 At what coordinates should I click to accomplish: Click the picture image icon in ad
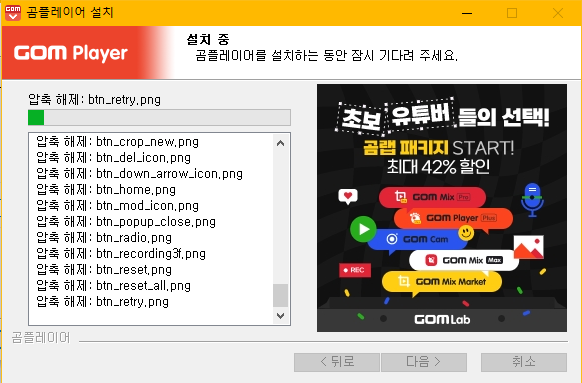(x=529, y=247)
